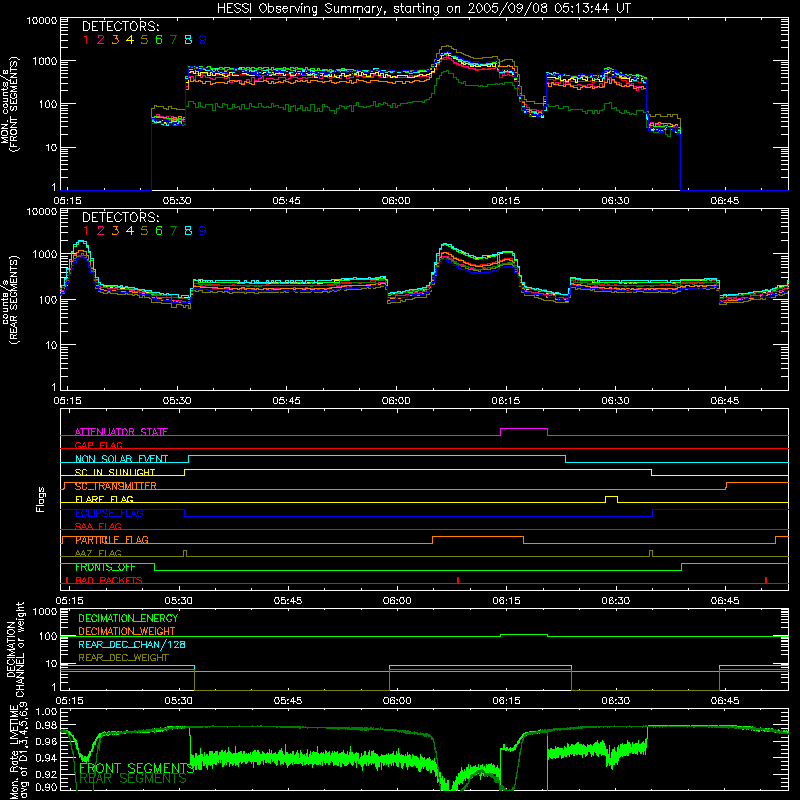Click the 1000 y-axis label of the decimation plot
The width and height of the screenshot is (800, 800).
click(x=45, y=612)
